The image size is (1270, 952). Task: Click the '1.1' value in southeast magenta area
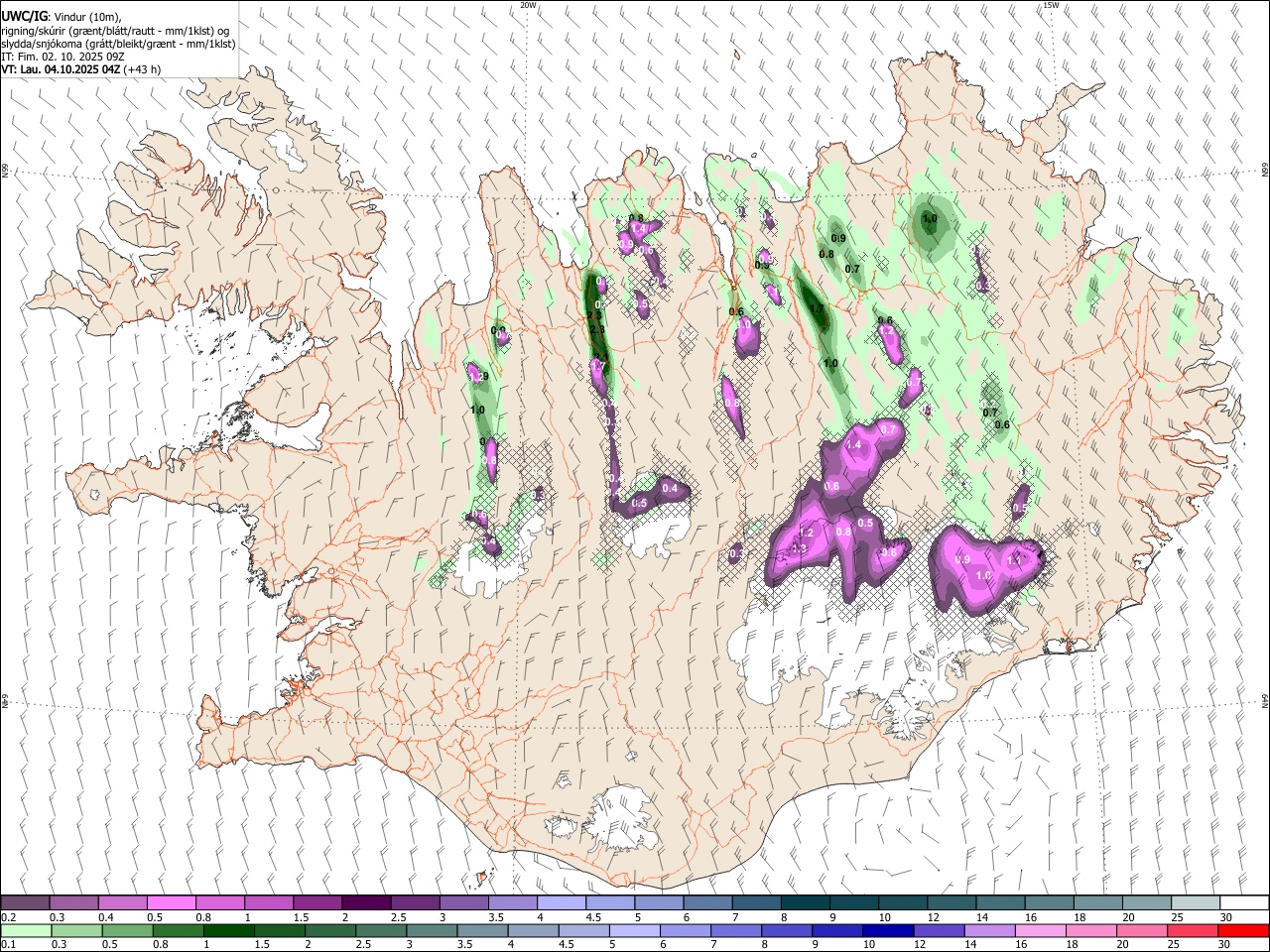1014,560
